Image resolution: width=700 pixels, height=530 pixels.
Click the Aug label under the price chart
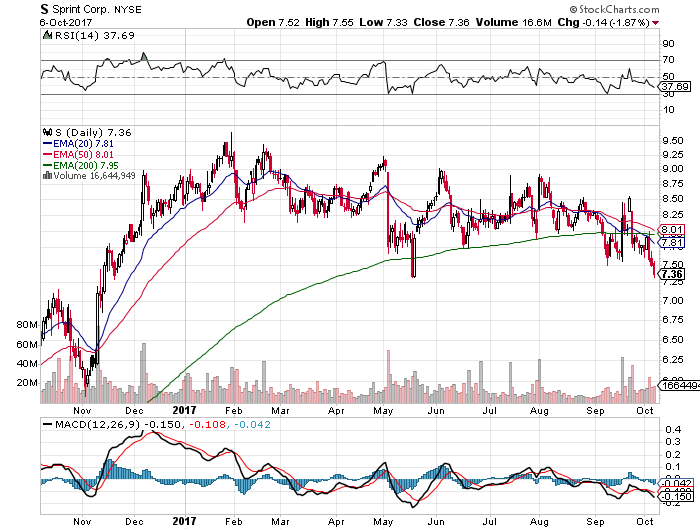coord(539,410)
